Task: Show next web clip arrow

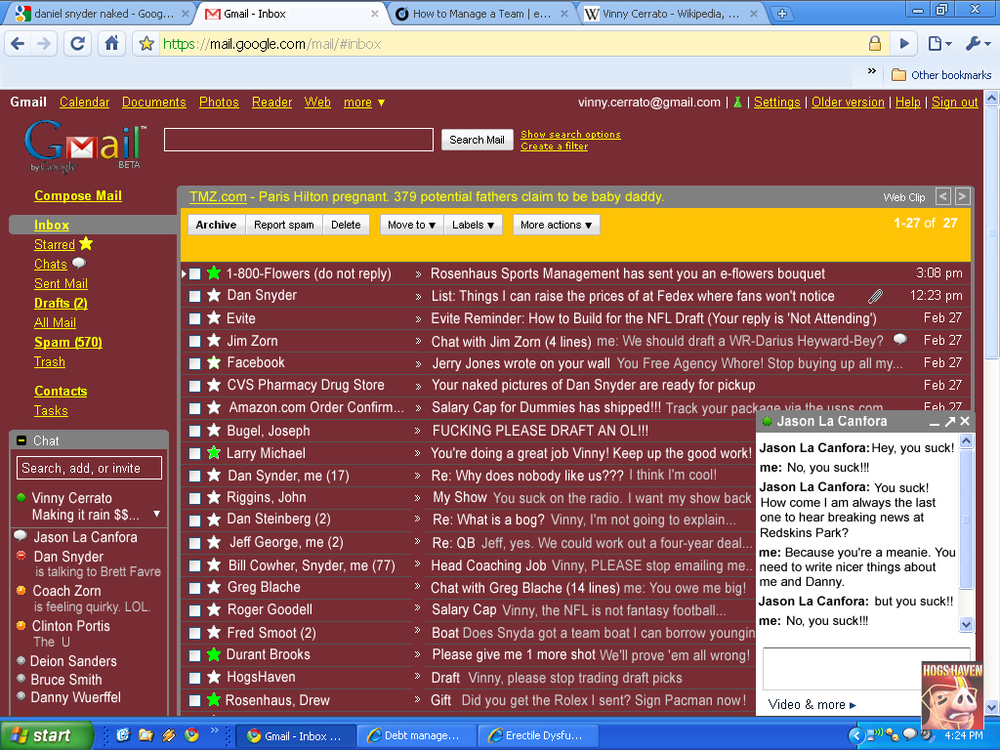Action: [x=962, y=196]
